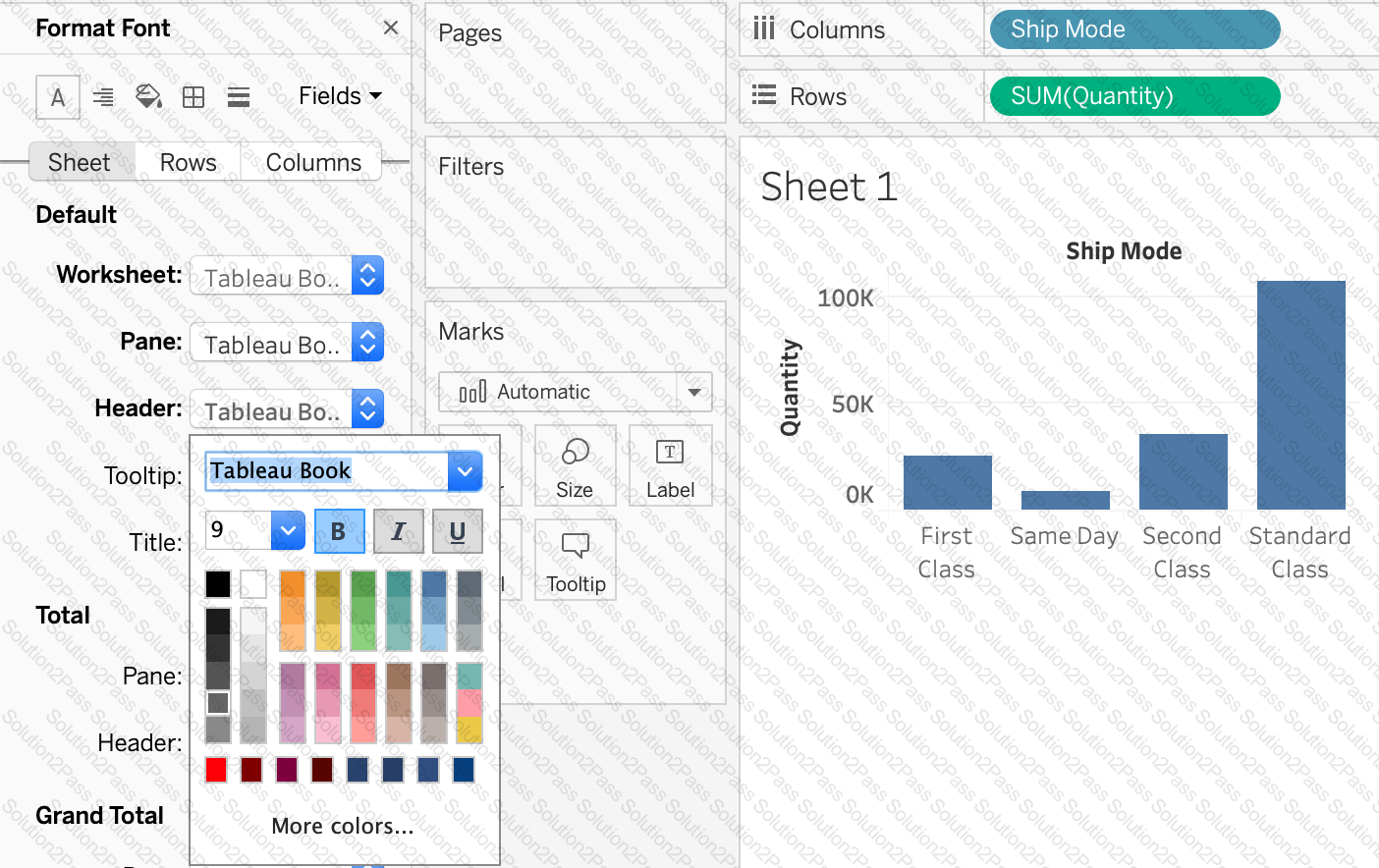The image size is (1379, 868).
Task: Click the Tooltip marks card icon
Action: (575, 561)
